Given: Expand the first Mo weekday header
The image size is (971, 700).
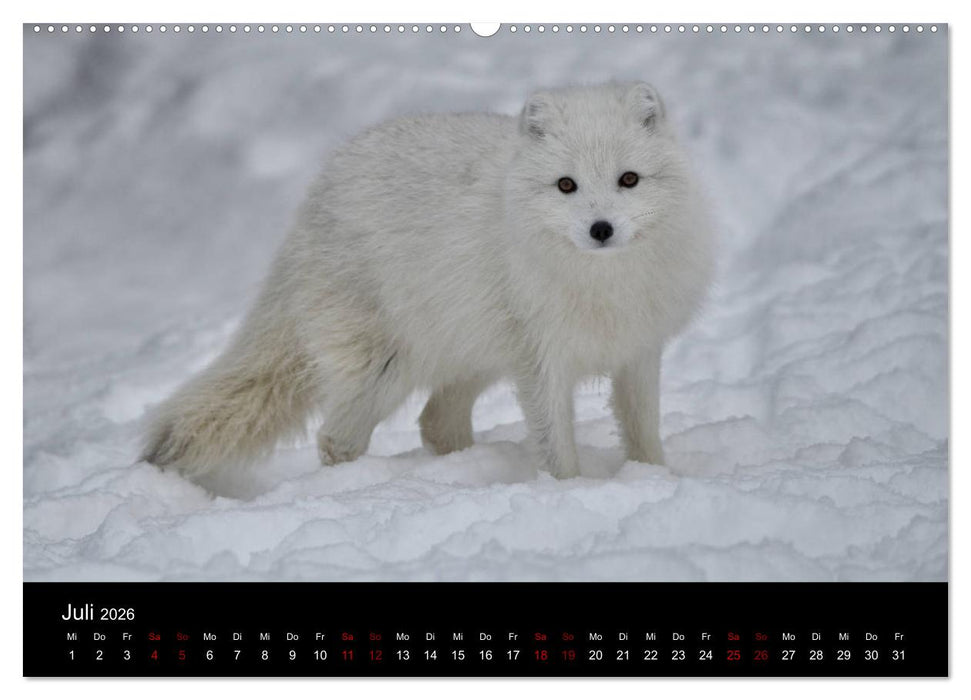Looking at the screenshot, I should click(208, 637).
